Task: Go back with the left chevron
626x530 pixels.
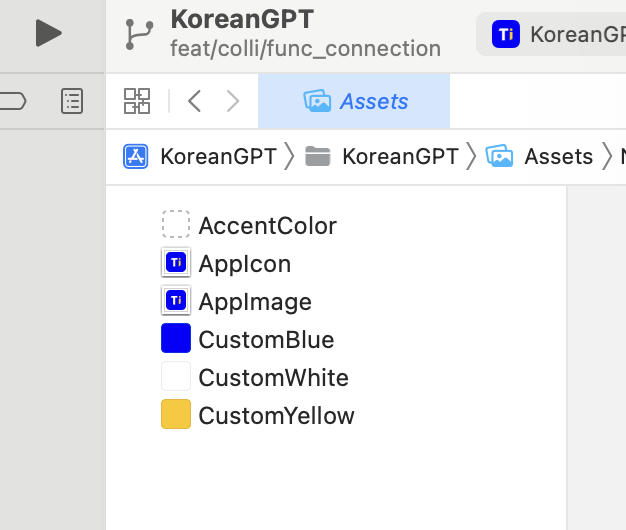Action: click(194, 101)
